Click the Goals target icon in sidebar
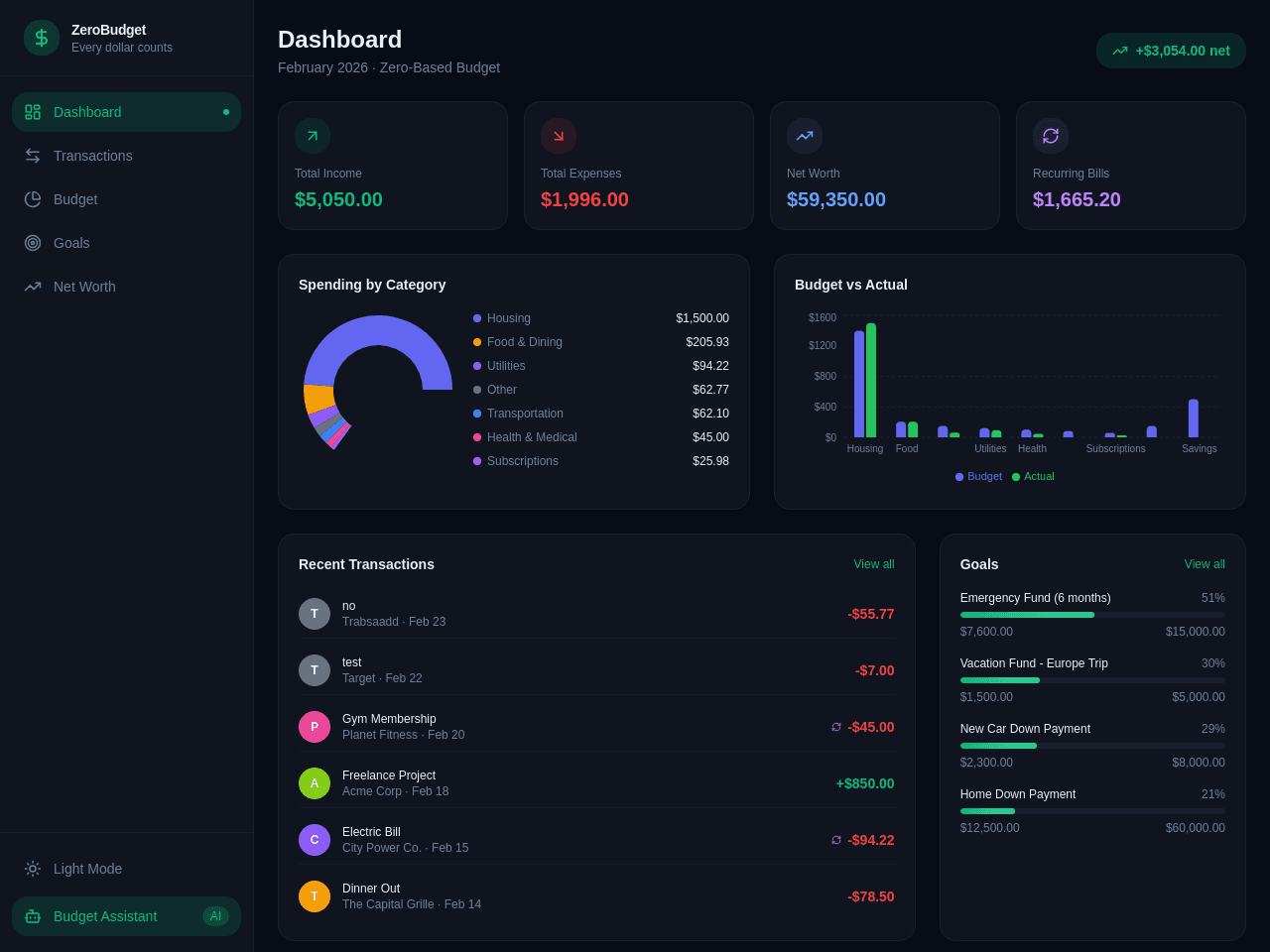Image resolution: width=1270 pixels, height=952 pixels. (33, 243)
